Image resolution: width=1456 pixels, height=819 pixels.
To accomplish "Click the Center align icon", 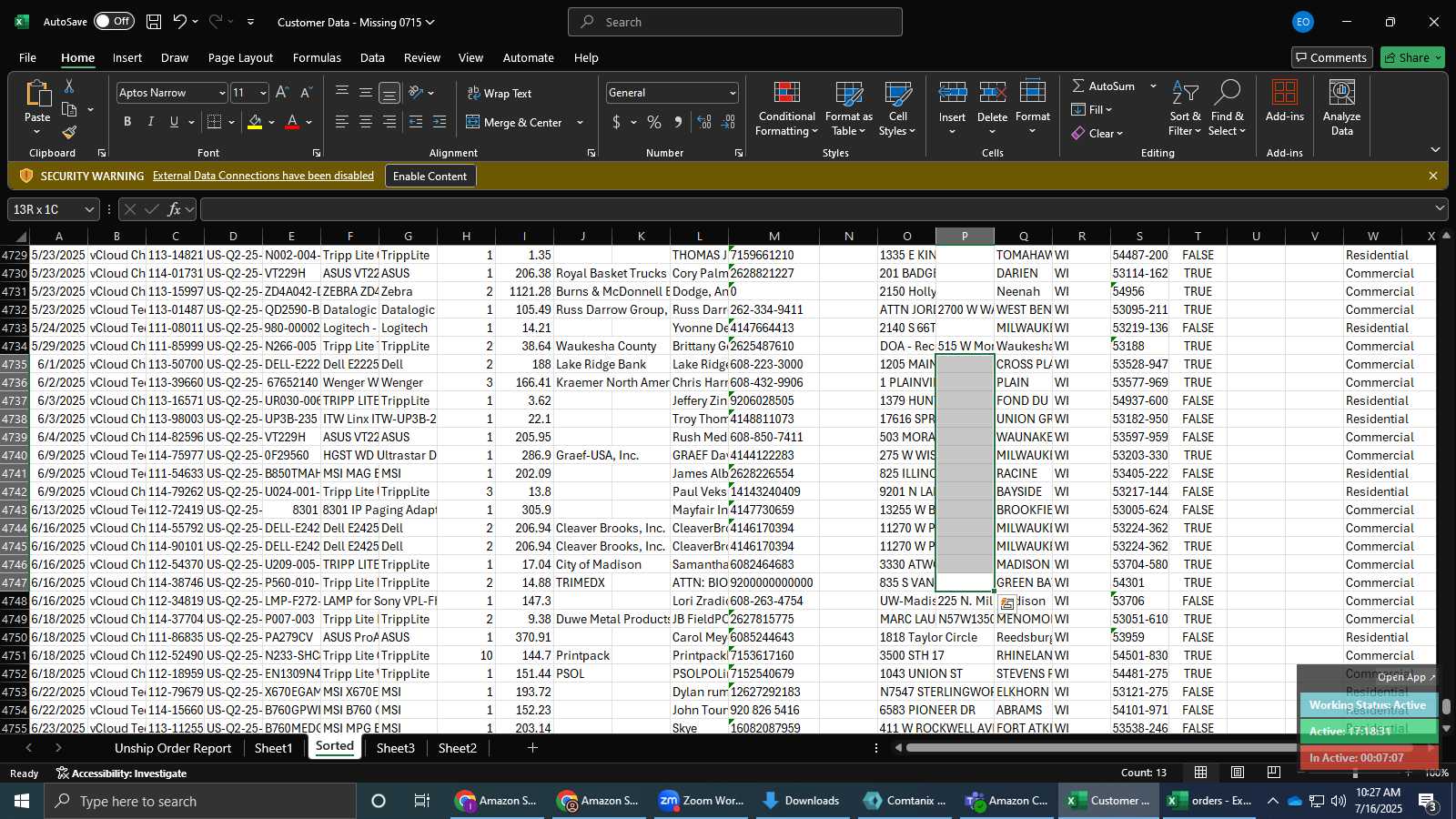I will [x=366, y=122].
